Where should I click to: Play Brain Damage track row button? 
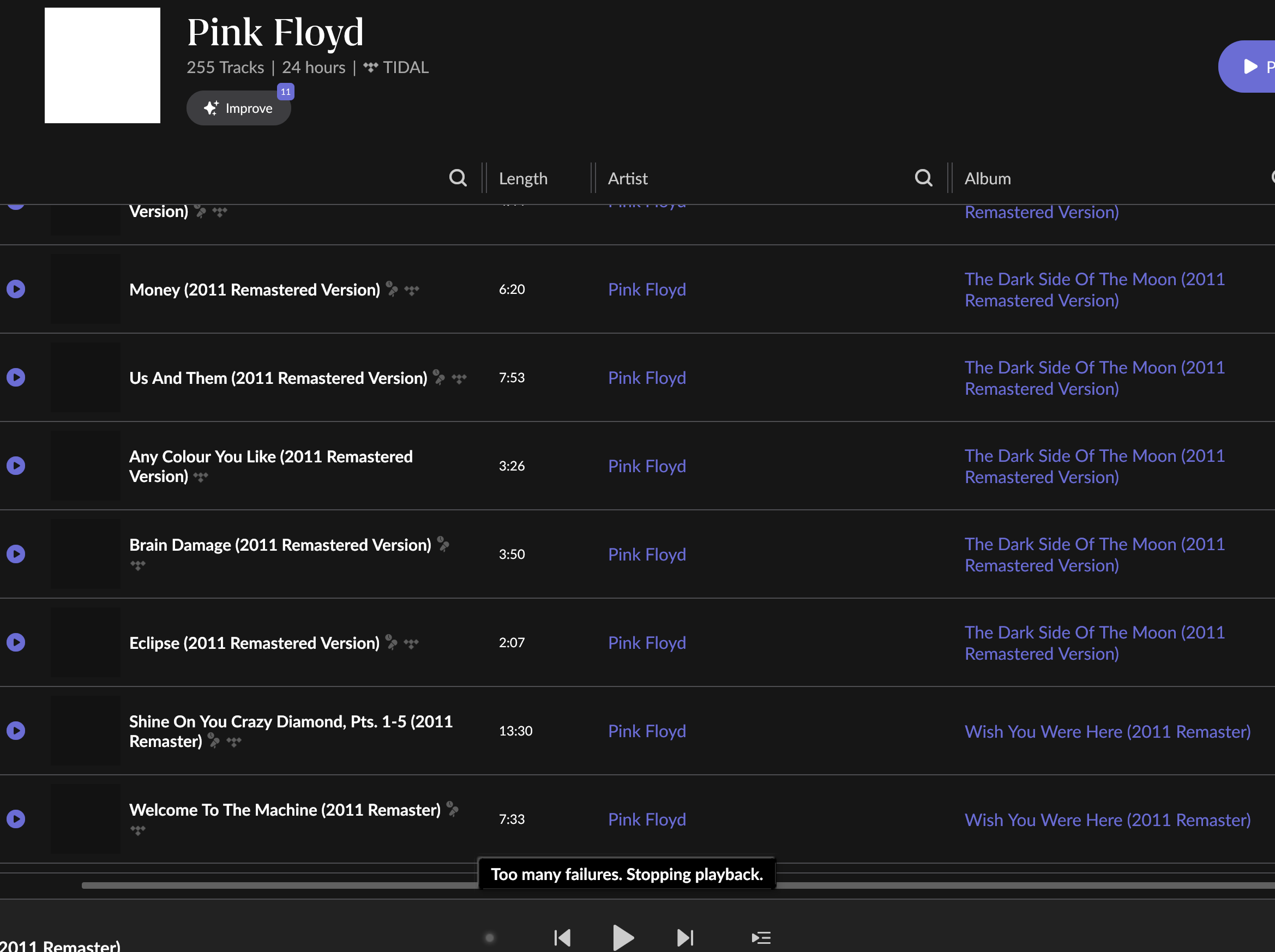pyautogui.click(x=16, y=554)
